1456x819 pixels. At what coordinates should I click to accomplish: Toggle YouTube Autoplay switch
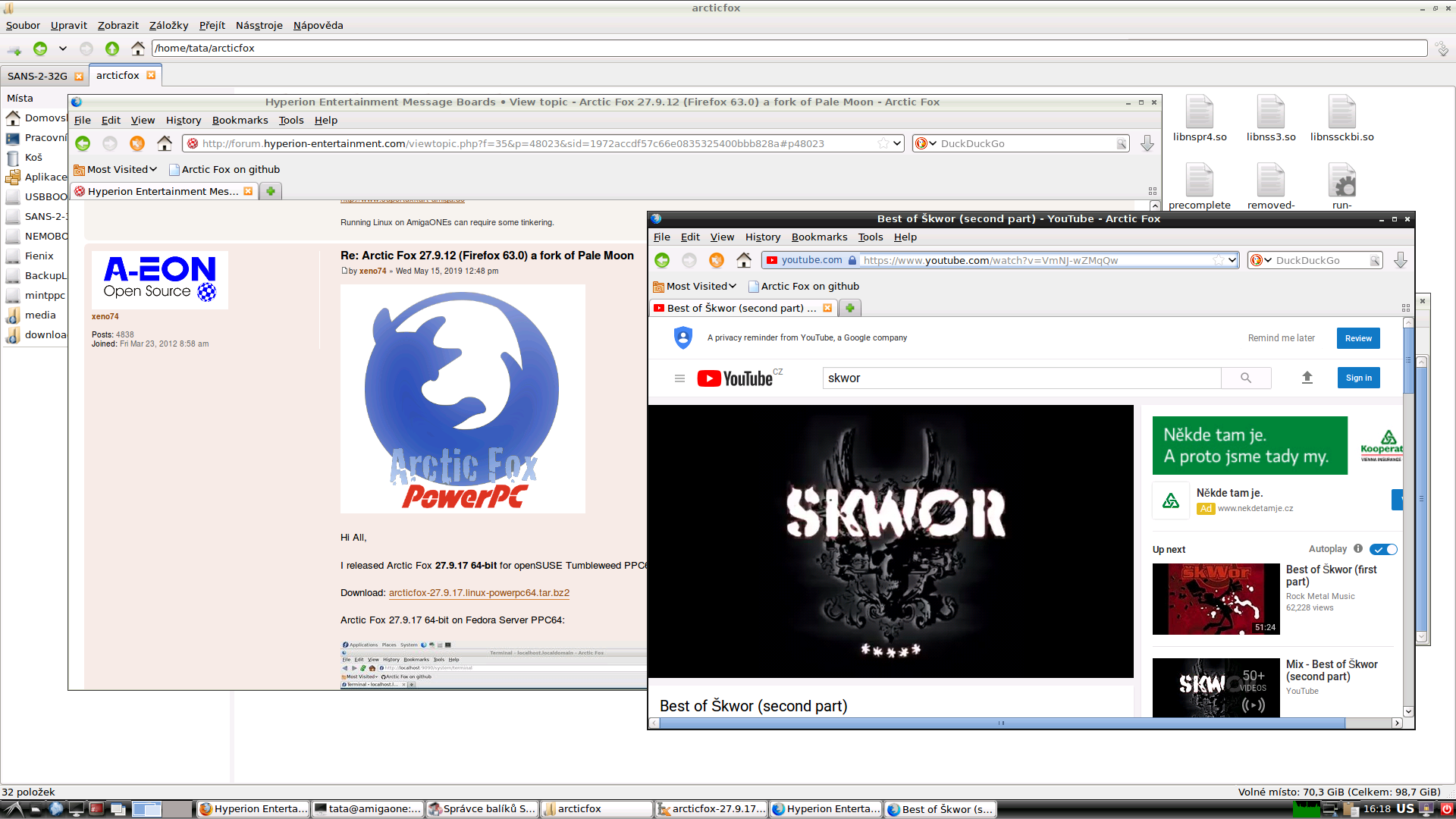point(1384,549)
